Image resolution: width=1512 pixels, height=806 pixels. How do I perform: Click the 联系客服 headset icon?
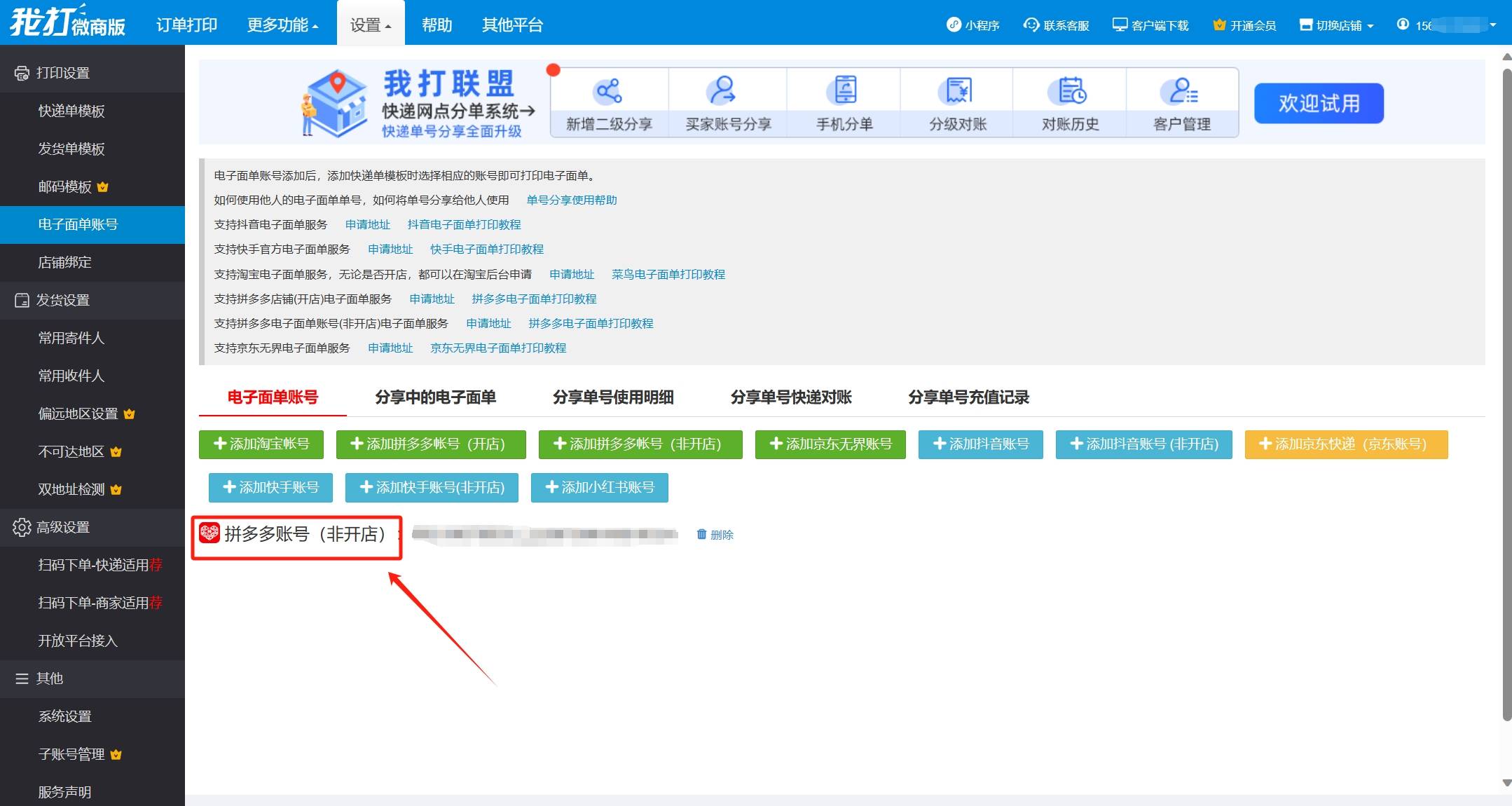click(1031, 25)
